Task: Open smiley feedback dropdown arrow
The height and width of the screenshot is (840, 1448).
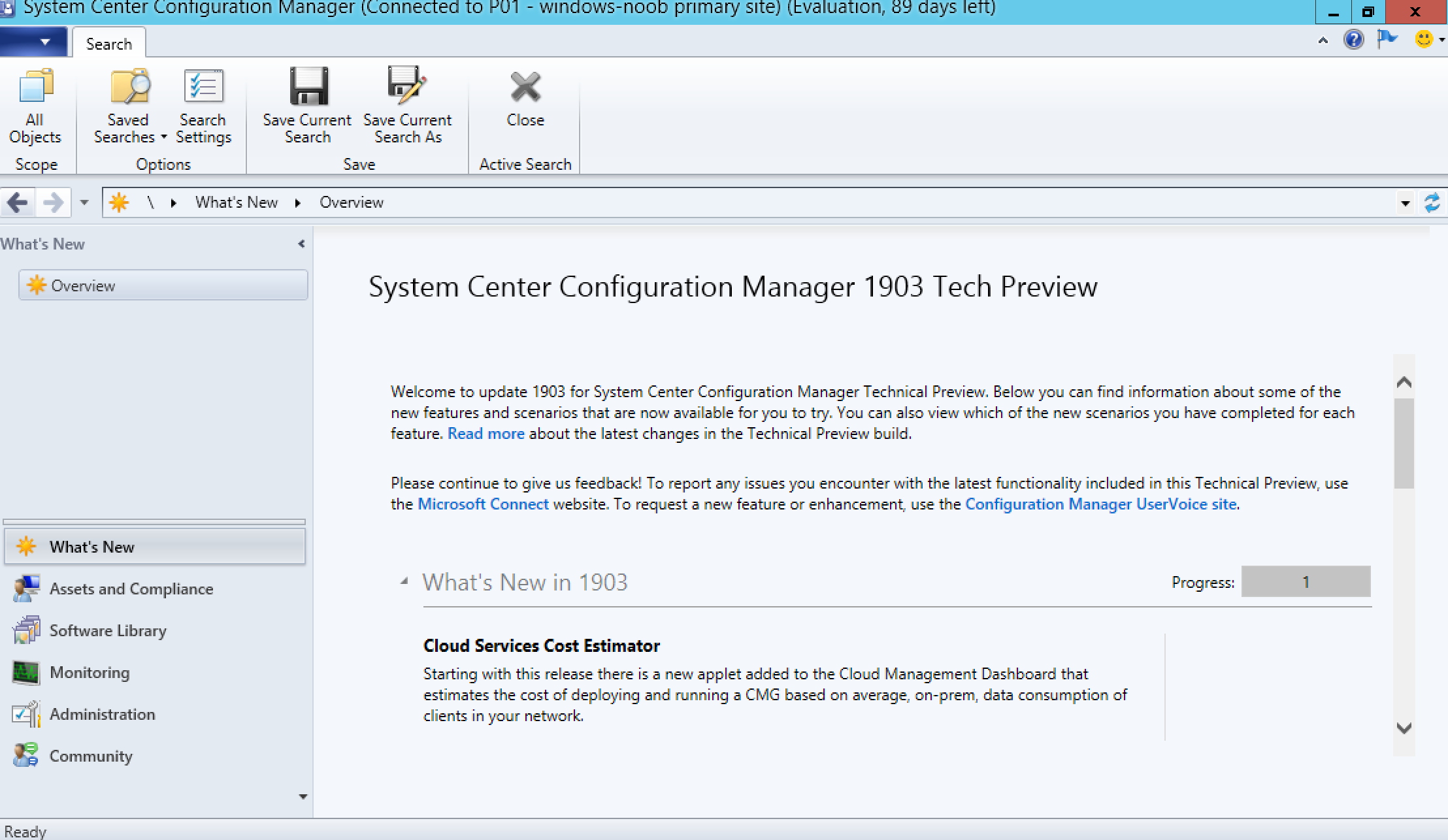Action: coord(1441,40)
